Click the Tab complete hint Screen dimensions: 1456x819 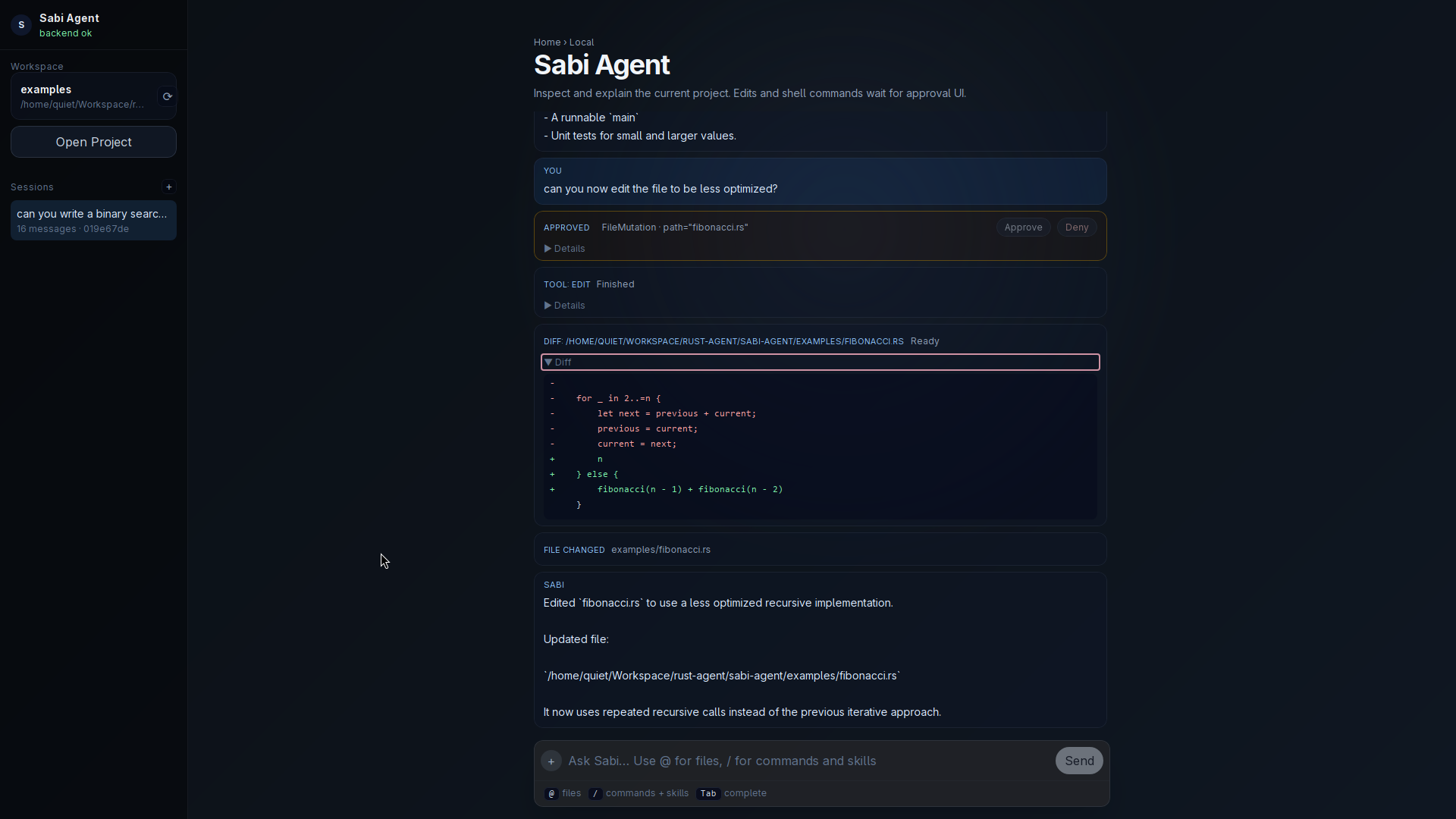tap(732, 793)
